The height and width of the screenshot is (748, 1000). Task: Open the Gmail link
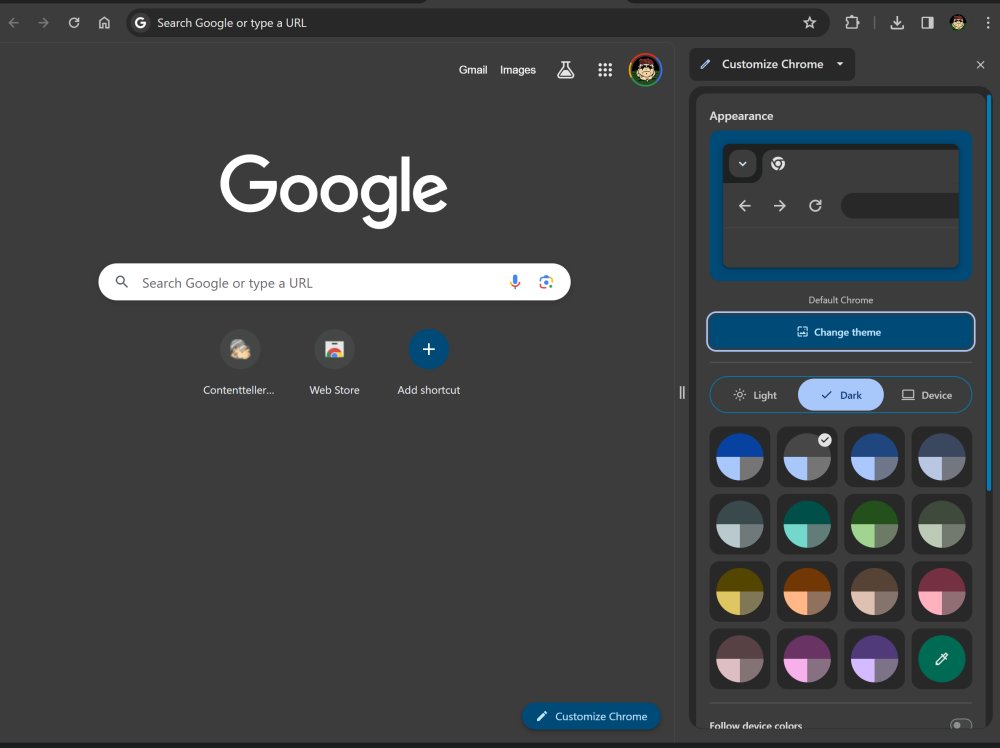[473, 70]
